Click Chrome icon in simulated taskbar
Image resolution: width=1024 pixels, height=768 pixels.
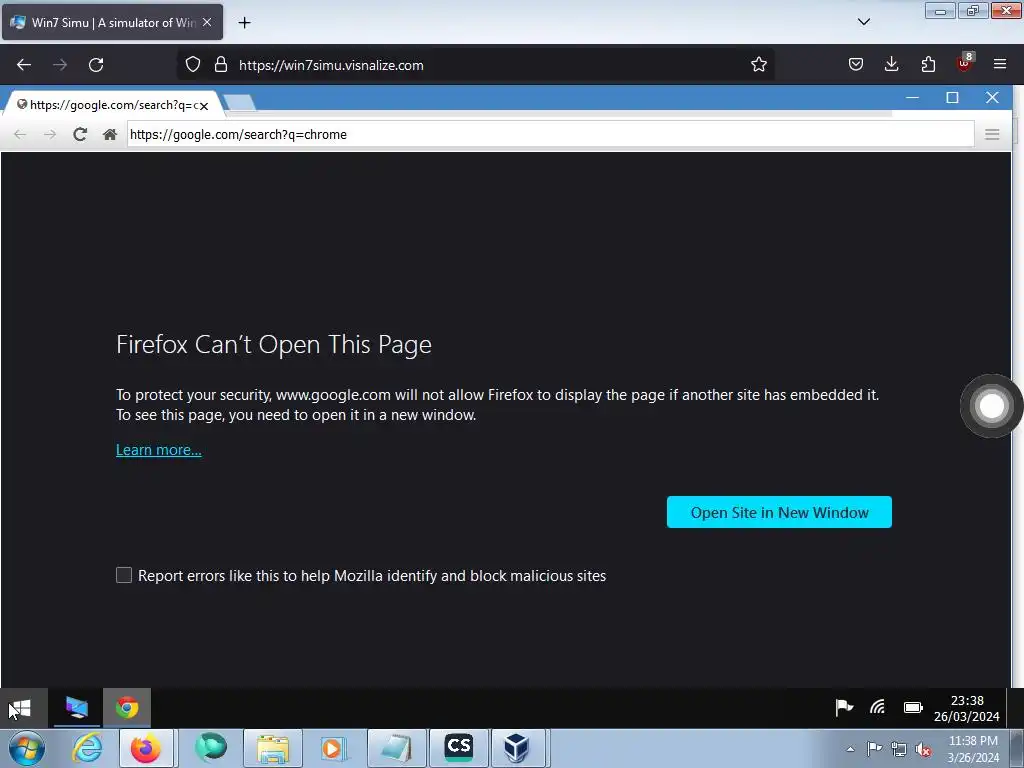127,708
